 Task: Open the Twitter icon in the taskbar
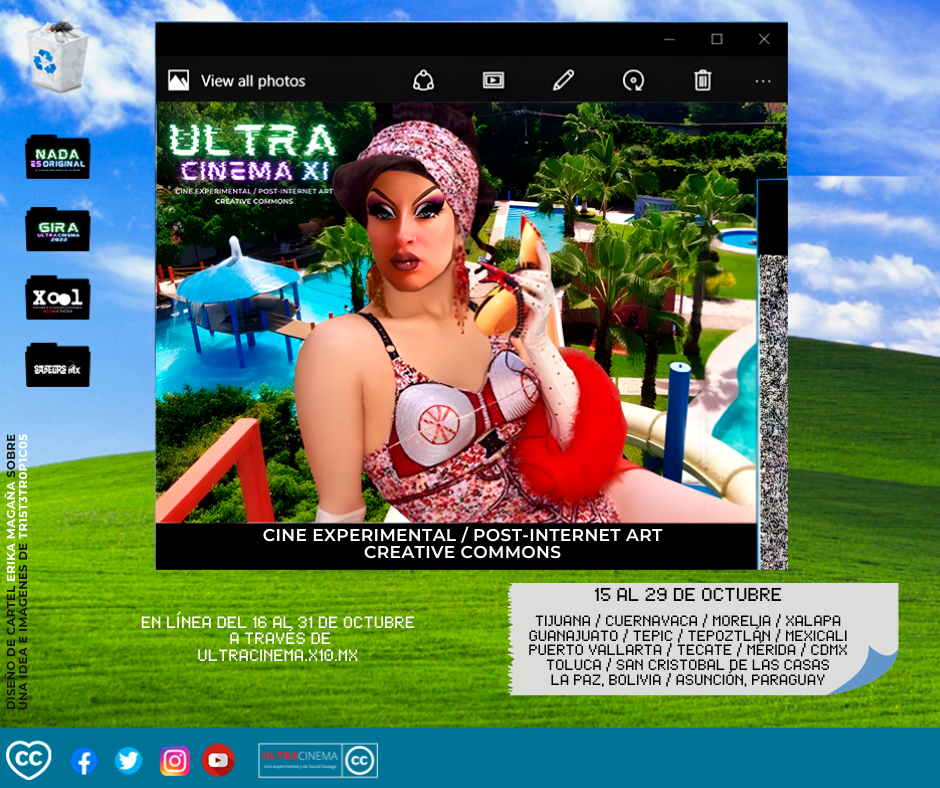pyautogui.click(x=128, y=761)
